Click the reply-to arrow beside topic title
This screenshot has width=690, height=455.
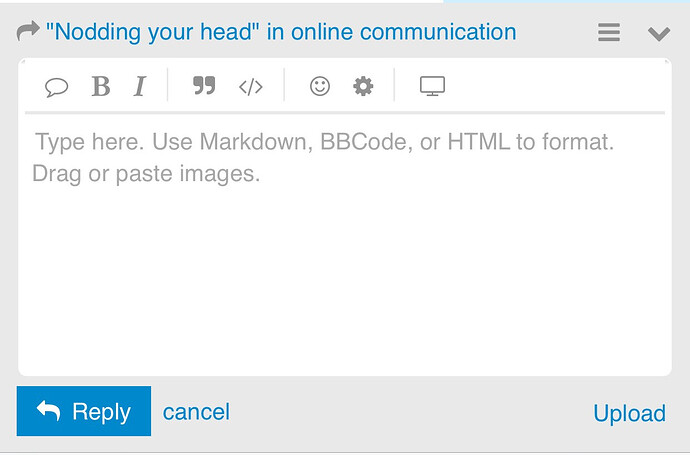click(28, 32)
